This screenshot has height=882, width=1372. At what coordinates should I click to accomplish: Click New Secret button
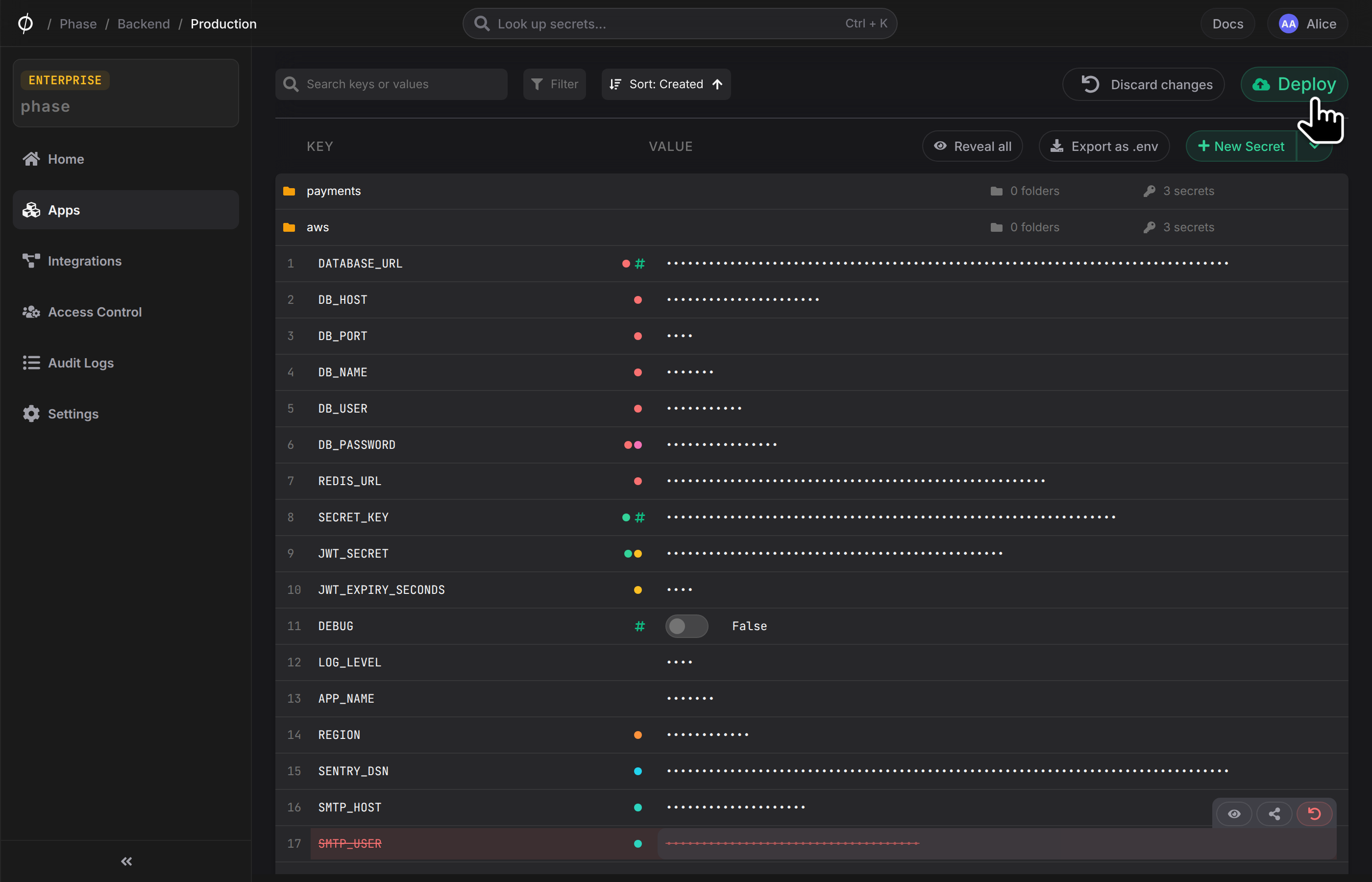pyautogui.click(x=1241, y=146)
